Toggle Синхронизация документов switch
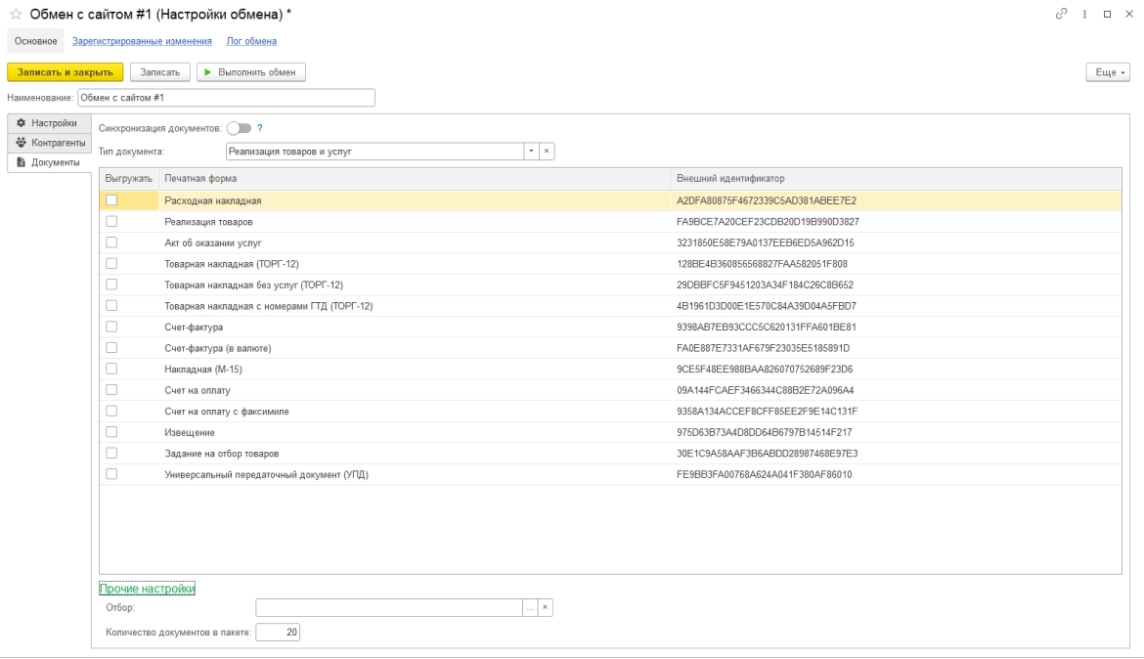Viewport: 1144px width, 659px height. 239,128
